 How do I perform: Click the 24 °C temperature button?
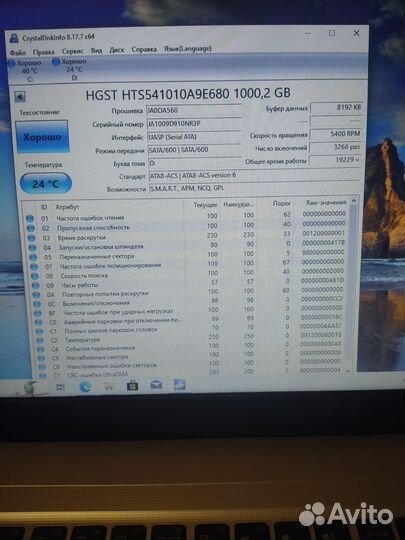[x=46, y=184]
